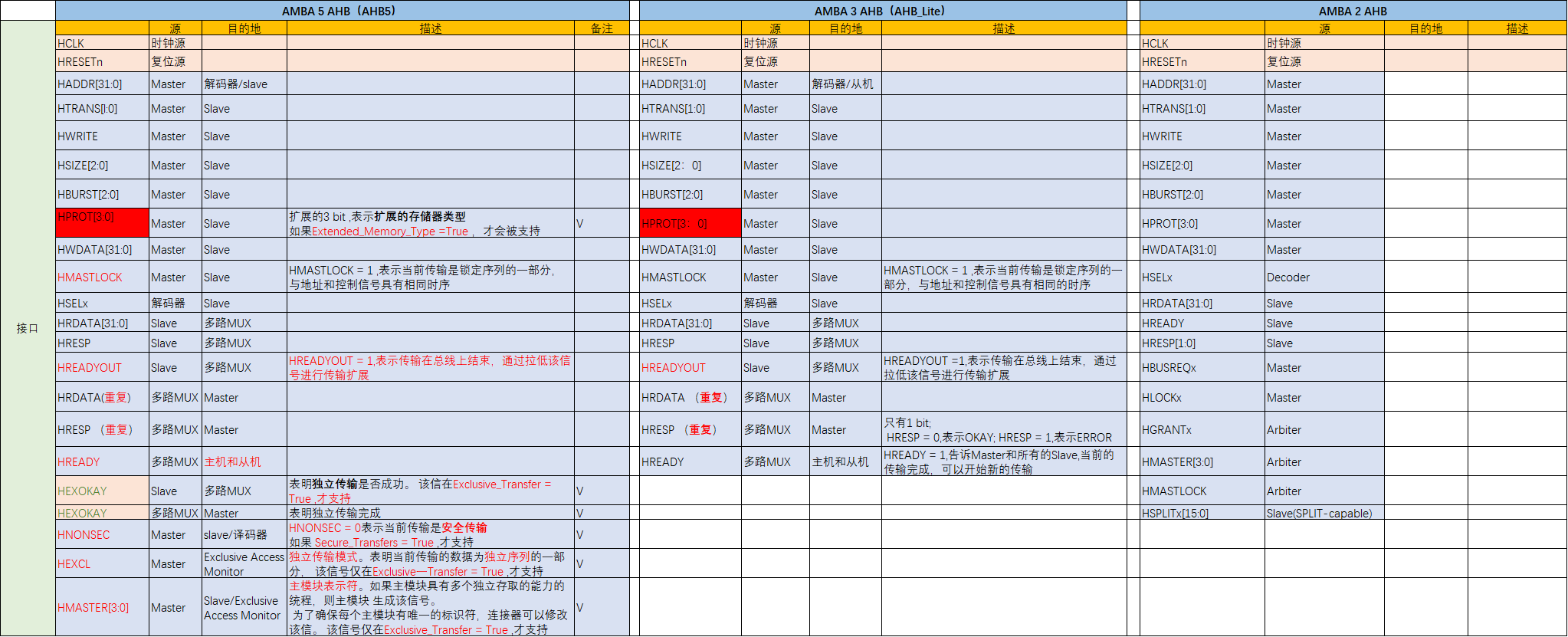
Task: Click the Slave(SPLIT-capable) cell
Action: pos(1324,513)
